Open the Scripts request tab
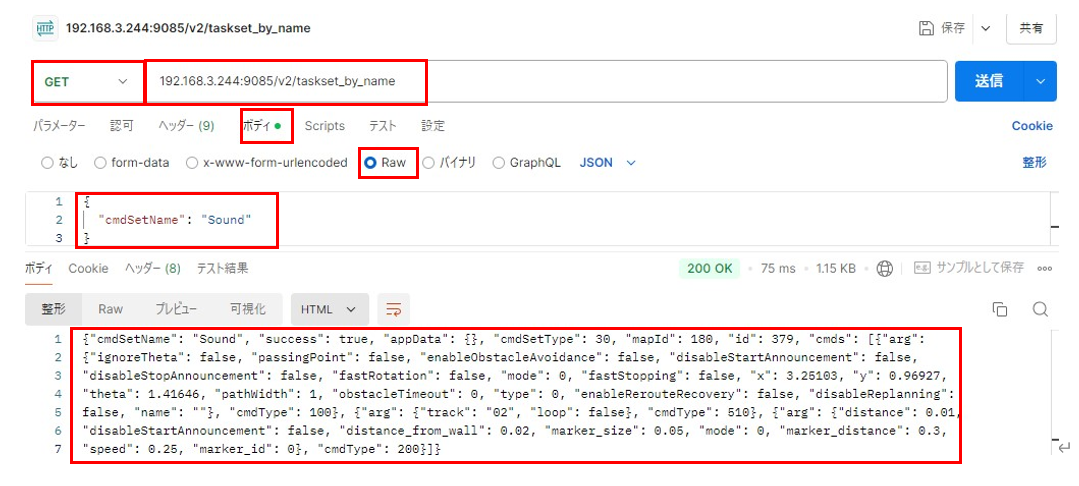The height and width of the screenshot is (486, 1079). [x=324, y=126]
